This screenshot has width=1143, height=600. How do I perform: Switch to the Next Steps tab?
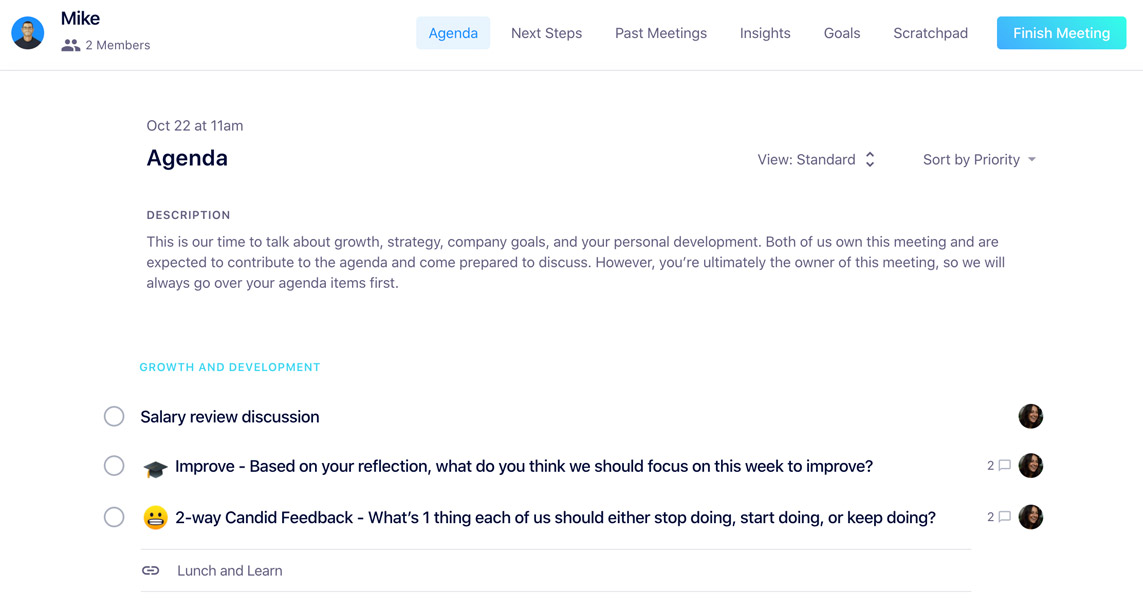point(546,33)
